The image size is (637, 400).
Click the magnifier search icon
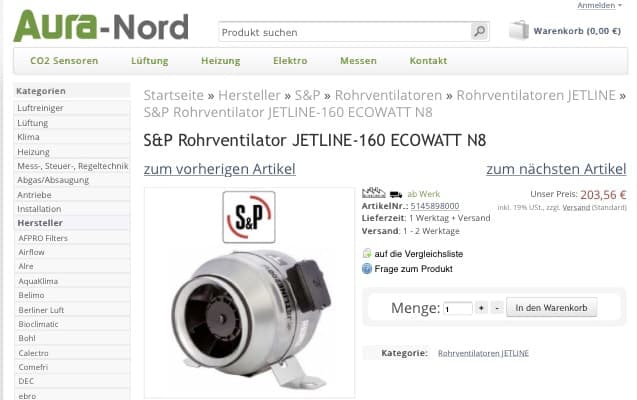479,31
